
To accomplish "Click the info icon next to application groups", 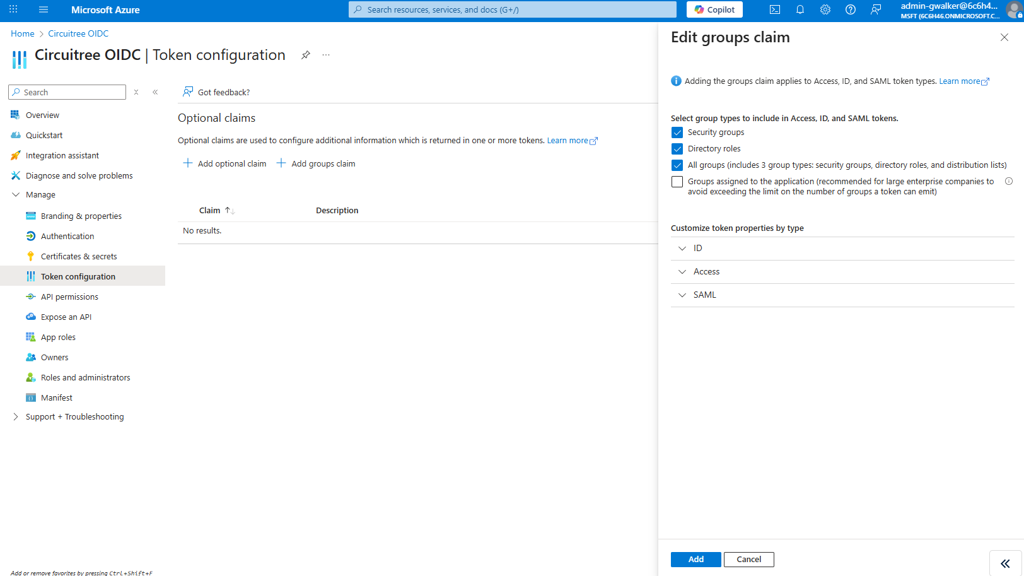I will tap(1008, 182).
